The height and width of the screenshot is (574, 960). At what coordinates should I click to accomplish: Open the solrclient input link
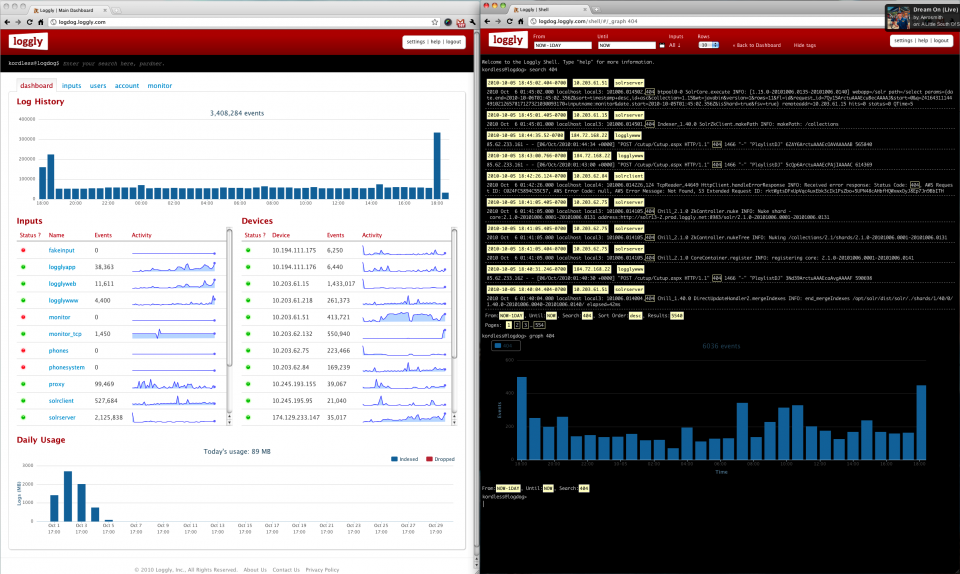[61, 401]
